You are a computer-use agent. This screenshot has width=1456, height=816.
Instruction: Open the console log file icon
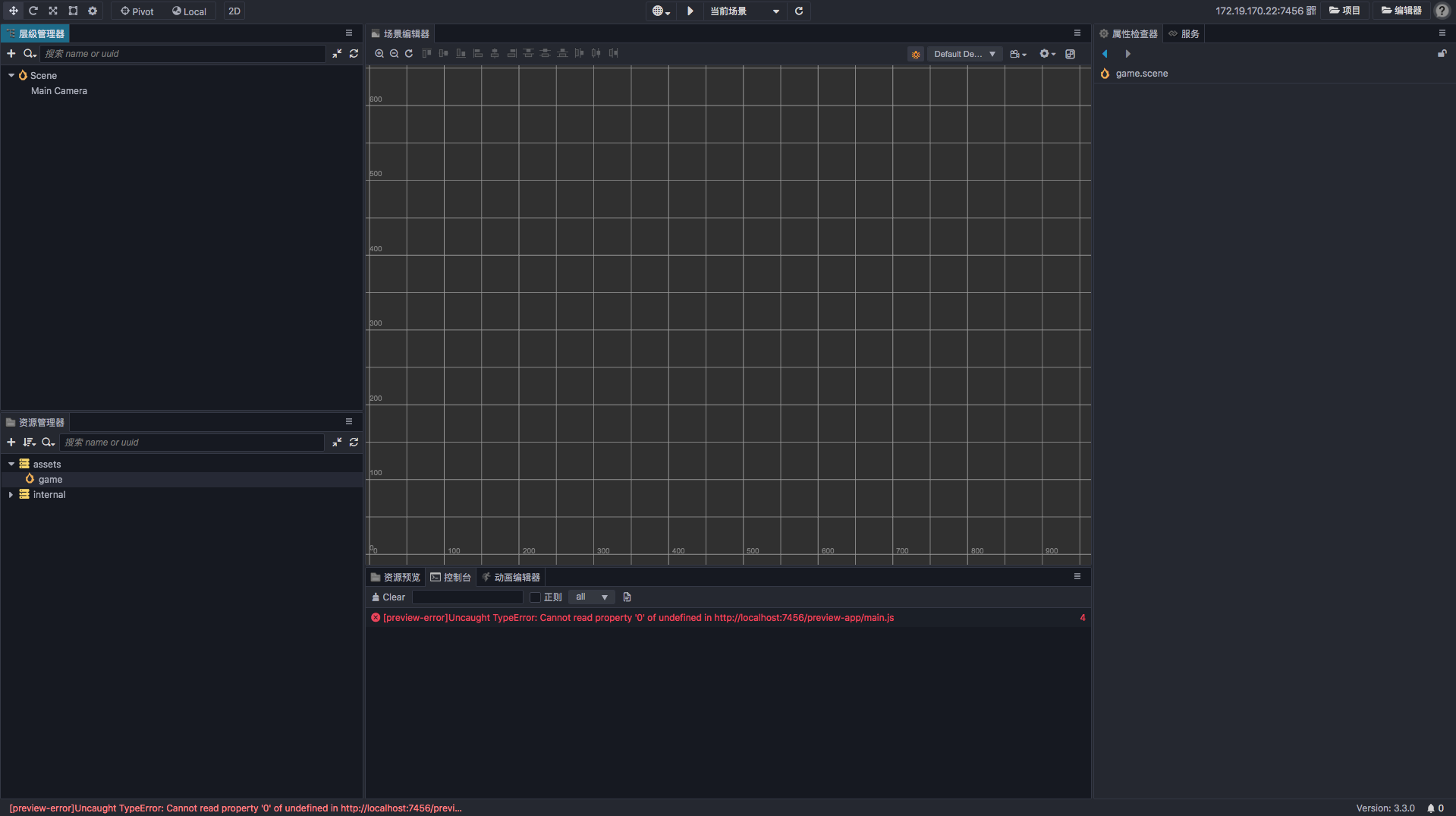coord(627,597)
